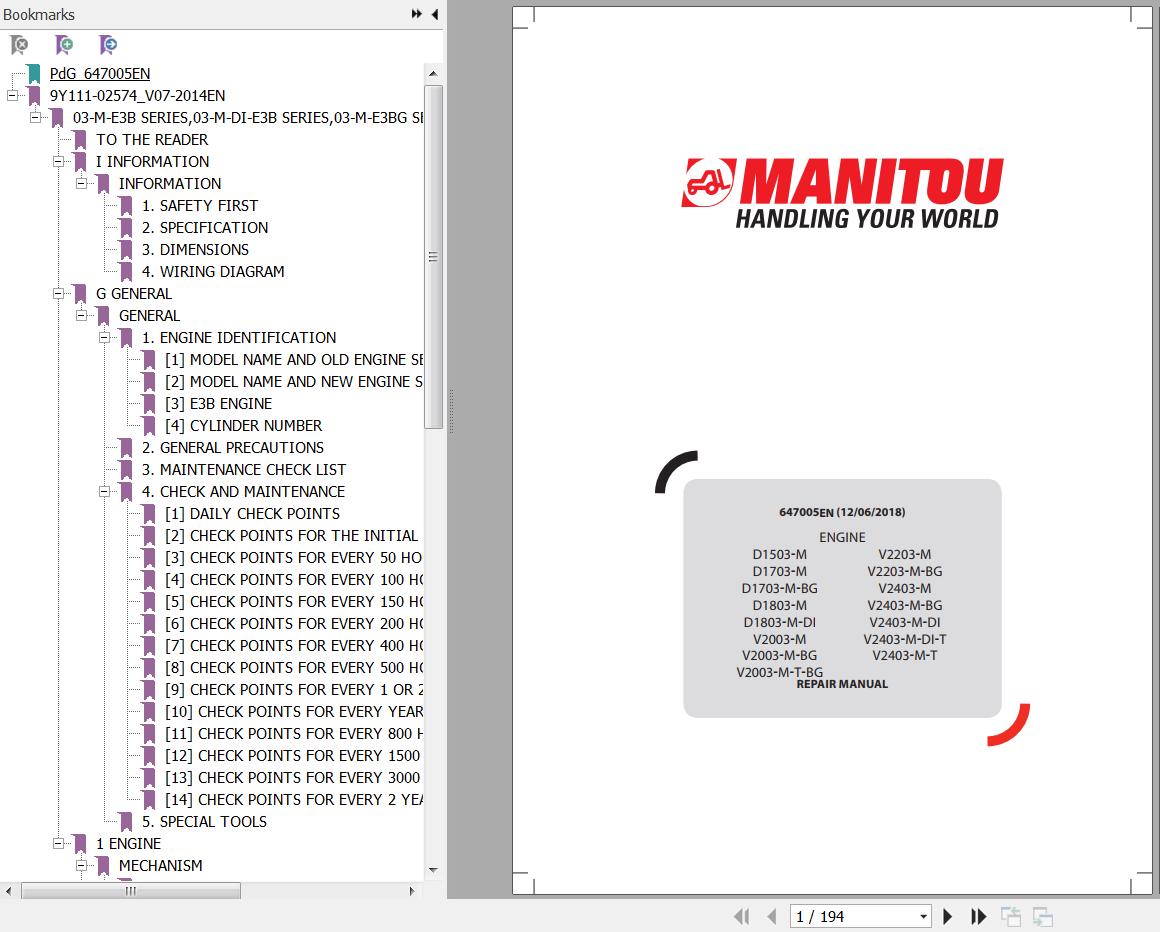Viewport: 1160px width, 932px height.
Task: Go to [3] E3B ENGINE bookmark
Action: (x=218, y=404)
